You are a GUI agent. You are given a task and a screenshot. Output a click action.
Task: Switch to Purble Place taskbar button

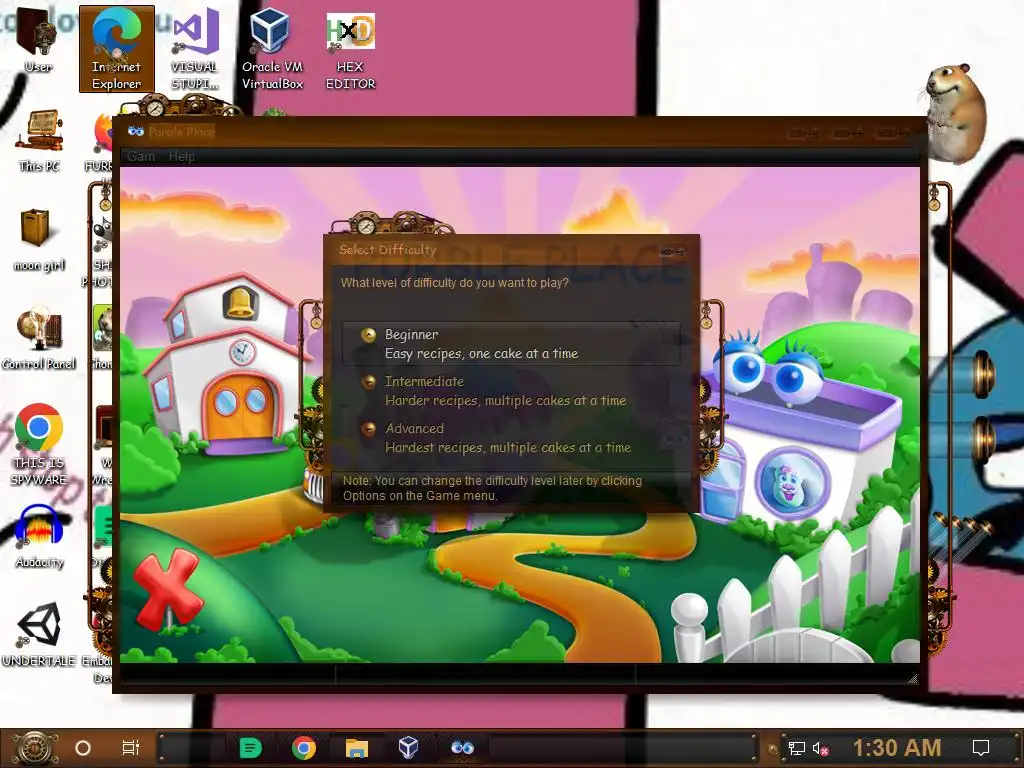462,748
